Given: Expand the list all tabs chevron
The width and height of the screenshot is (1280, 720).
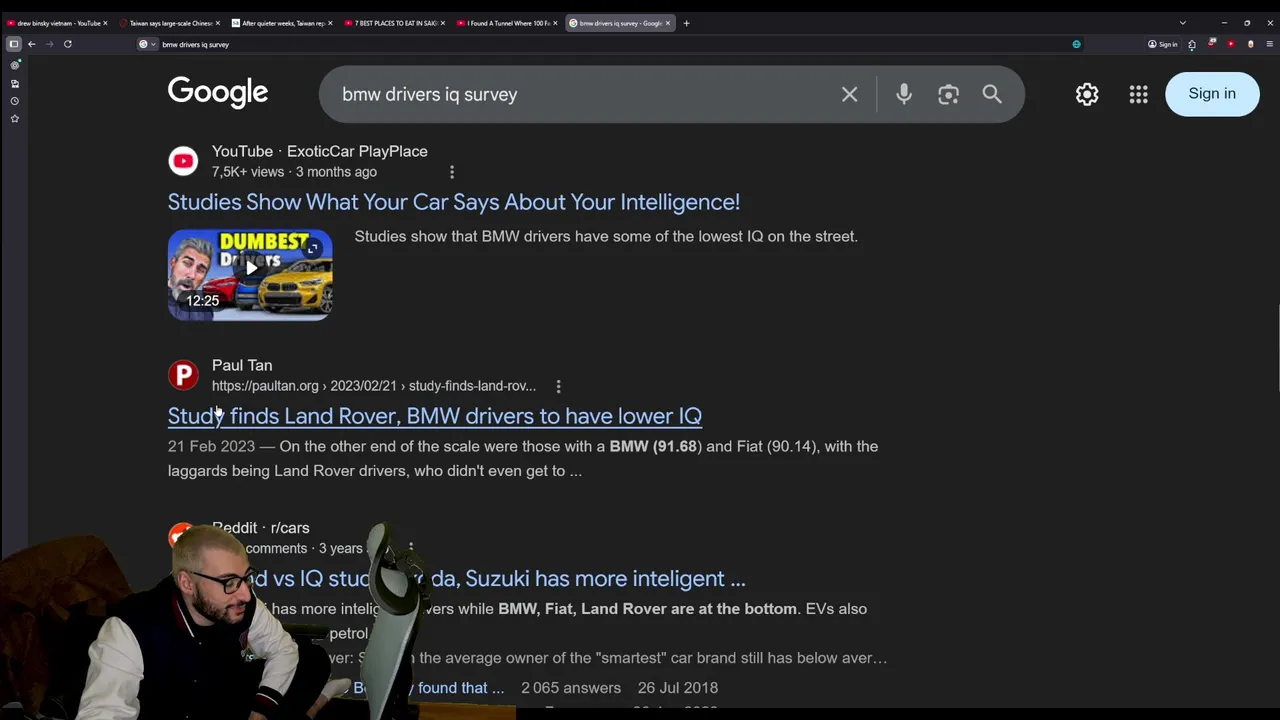Looking at the screenshot, I should 1183,23.
